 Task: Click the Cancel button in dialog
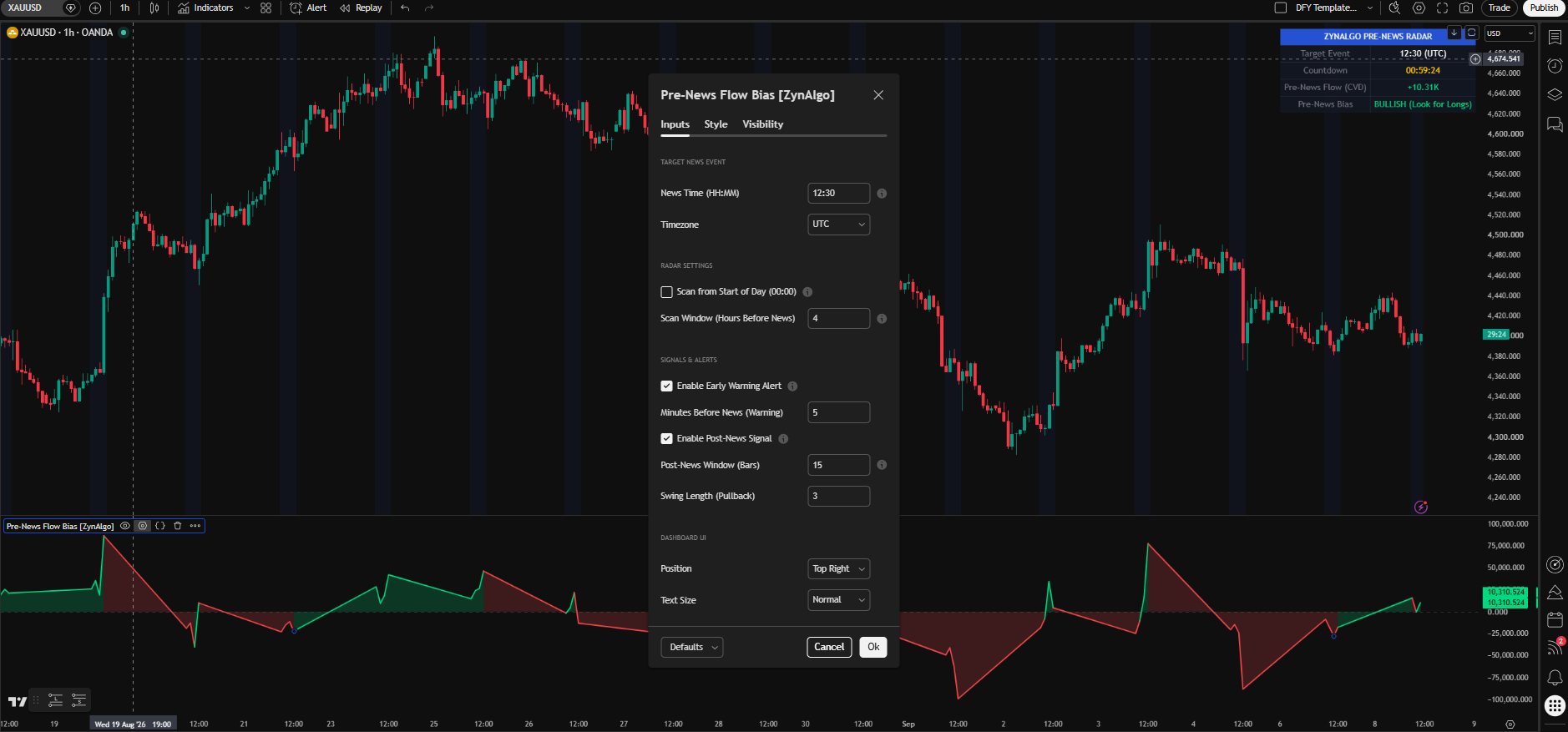tap(829, 647)
